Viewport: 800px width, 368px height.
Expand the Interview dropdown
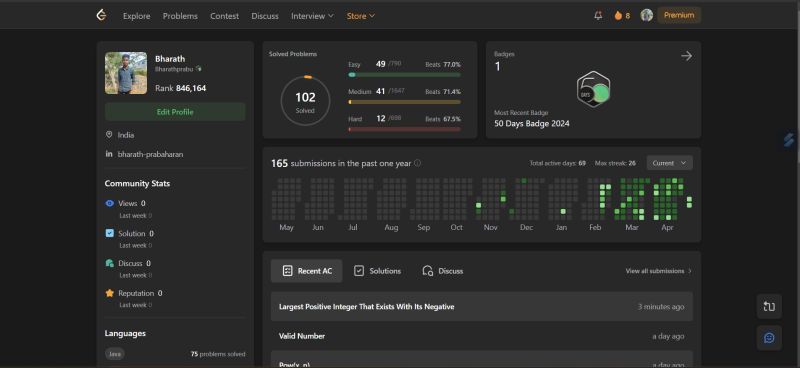click(312, 16)
